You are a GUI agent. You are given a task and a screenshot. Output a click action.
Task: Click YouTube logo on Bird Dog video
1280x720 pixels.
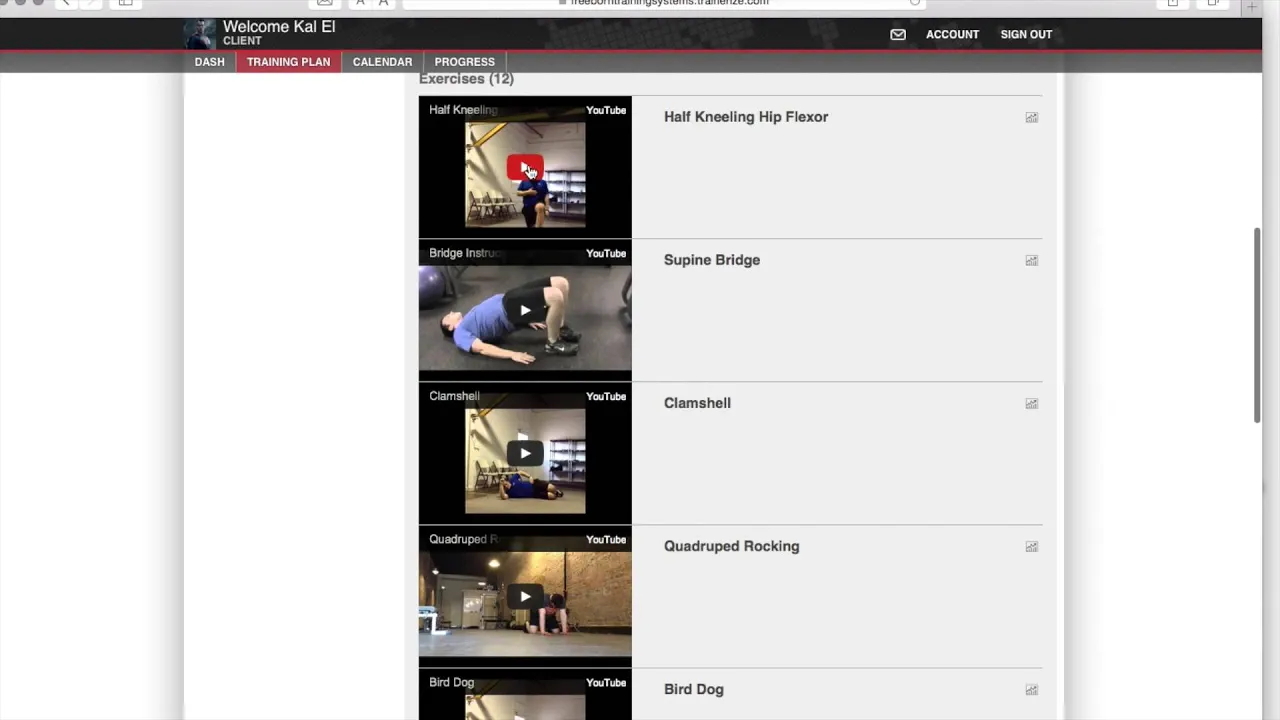(x=606, y=682)
